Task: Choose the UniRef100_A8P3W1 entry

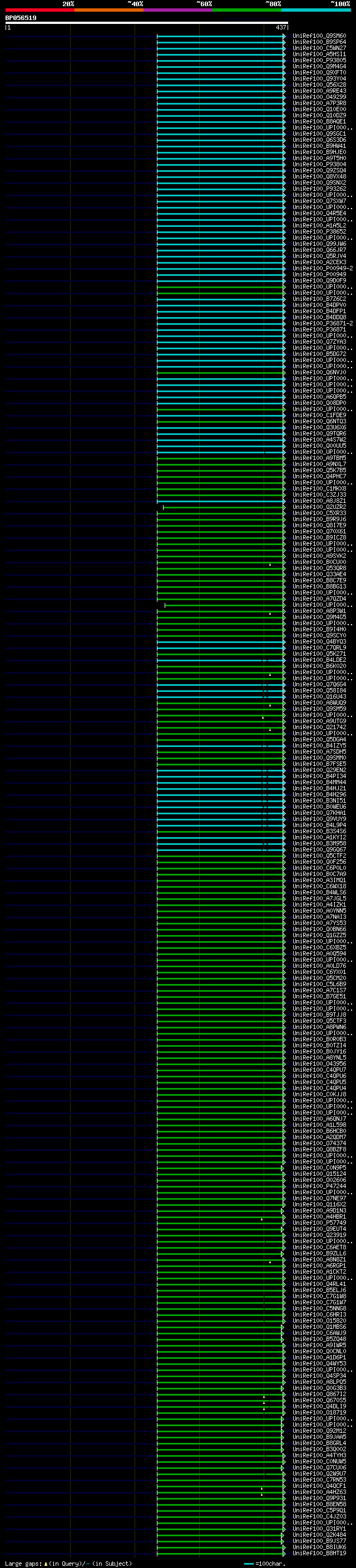Action: point(319,611)
